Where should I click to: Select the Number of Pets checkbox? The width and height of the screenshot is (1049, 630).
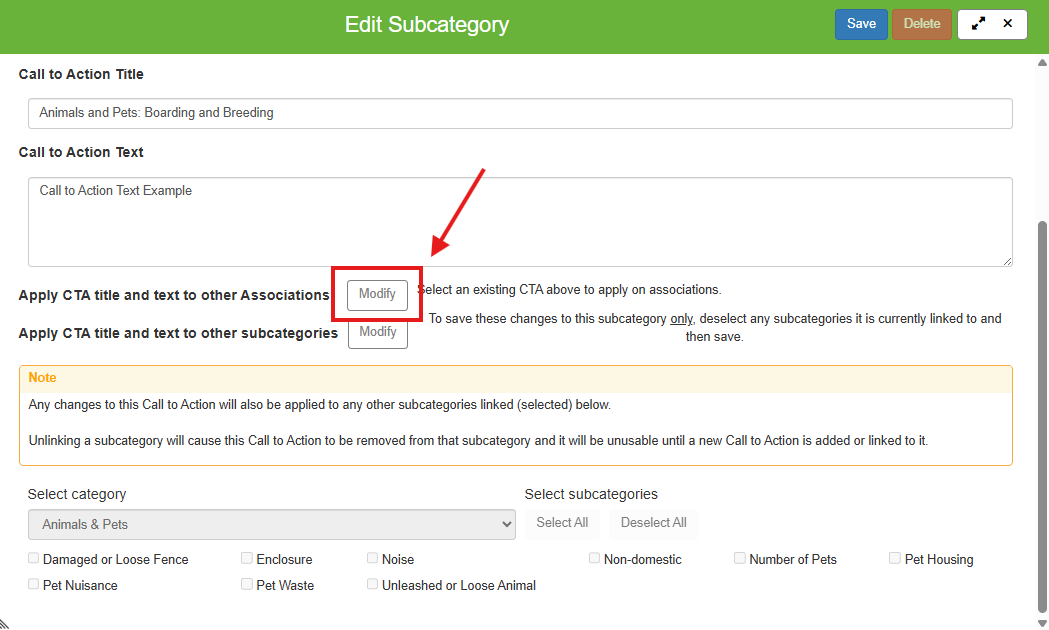[x=740, y=559]
